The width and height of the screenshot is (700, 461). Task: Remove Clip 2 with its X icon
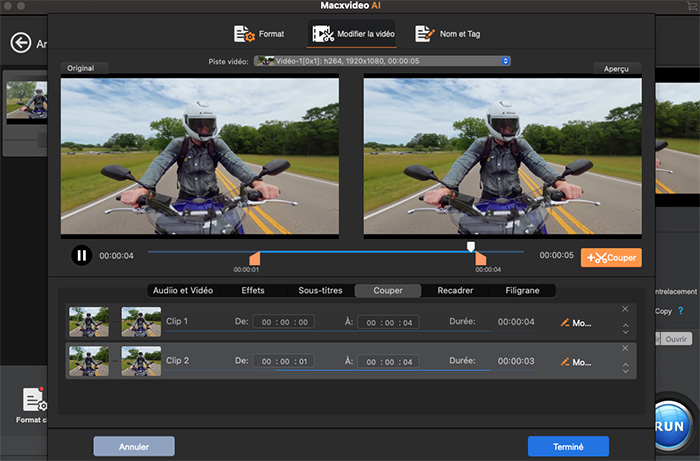[x=625, y=348]
